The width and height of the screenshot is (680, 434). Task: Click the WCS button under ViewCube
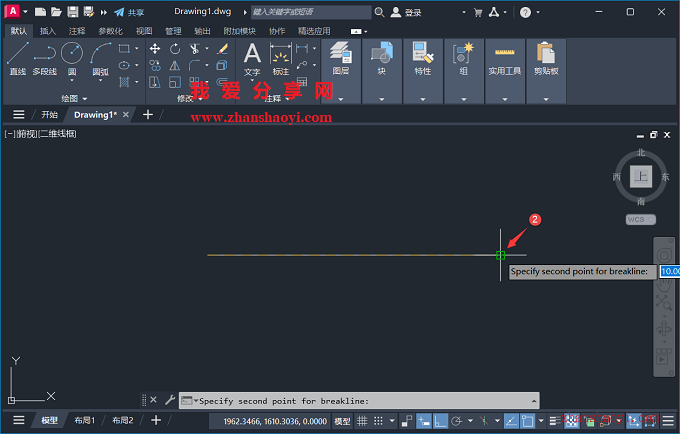point(641,220)
